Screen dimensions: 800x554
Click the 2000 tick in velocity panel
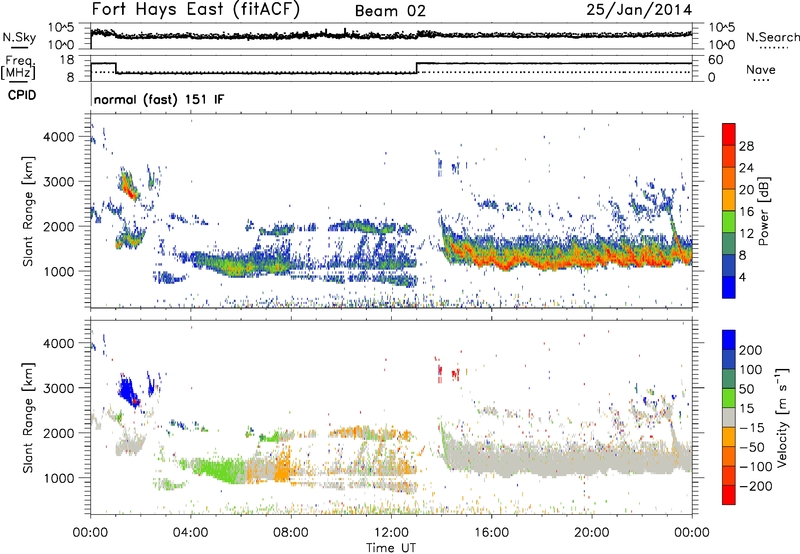59,433
